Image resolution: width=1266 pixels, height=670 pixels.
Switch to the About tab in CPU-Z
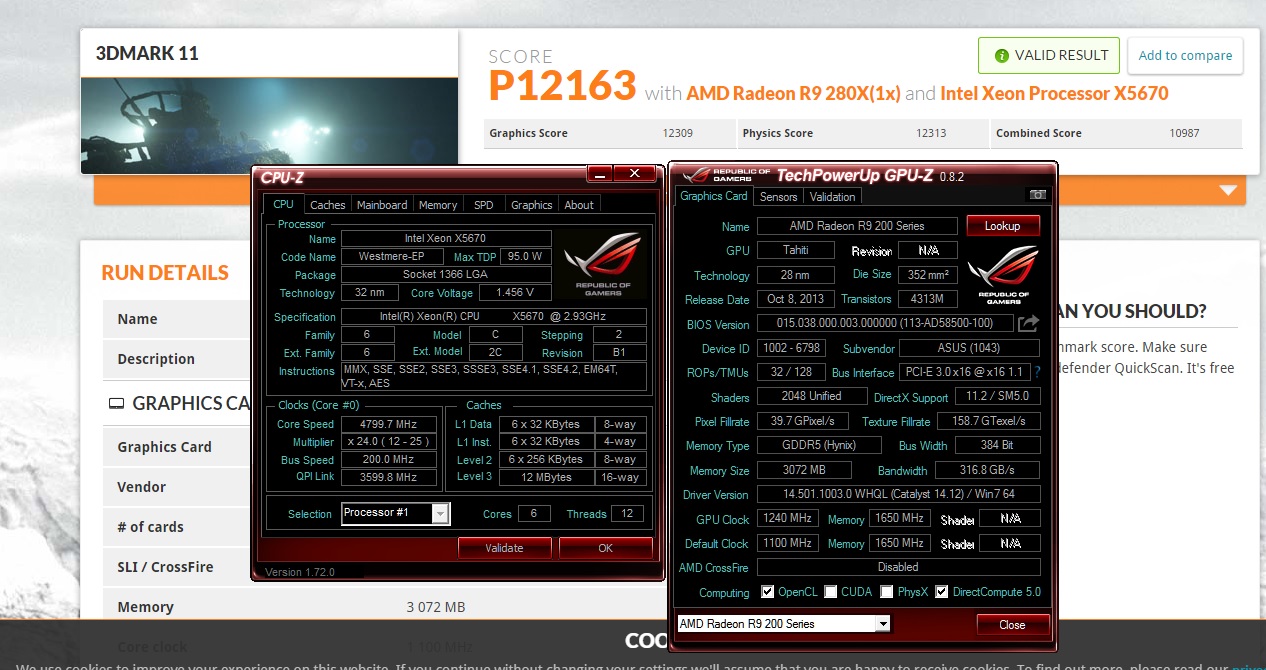[x=579, y=204]
